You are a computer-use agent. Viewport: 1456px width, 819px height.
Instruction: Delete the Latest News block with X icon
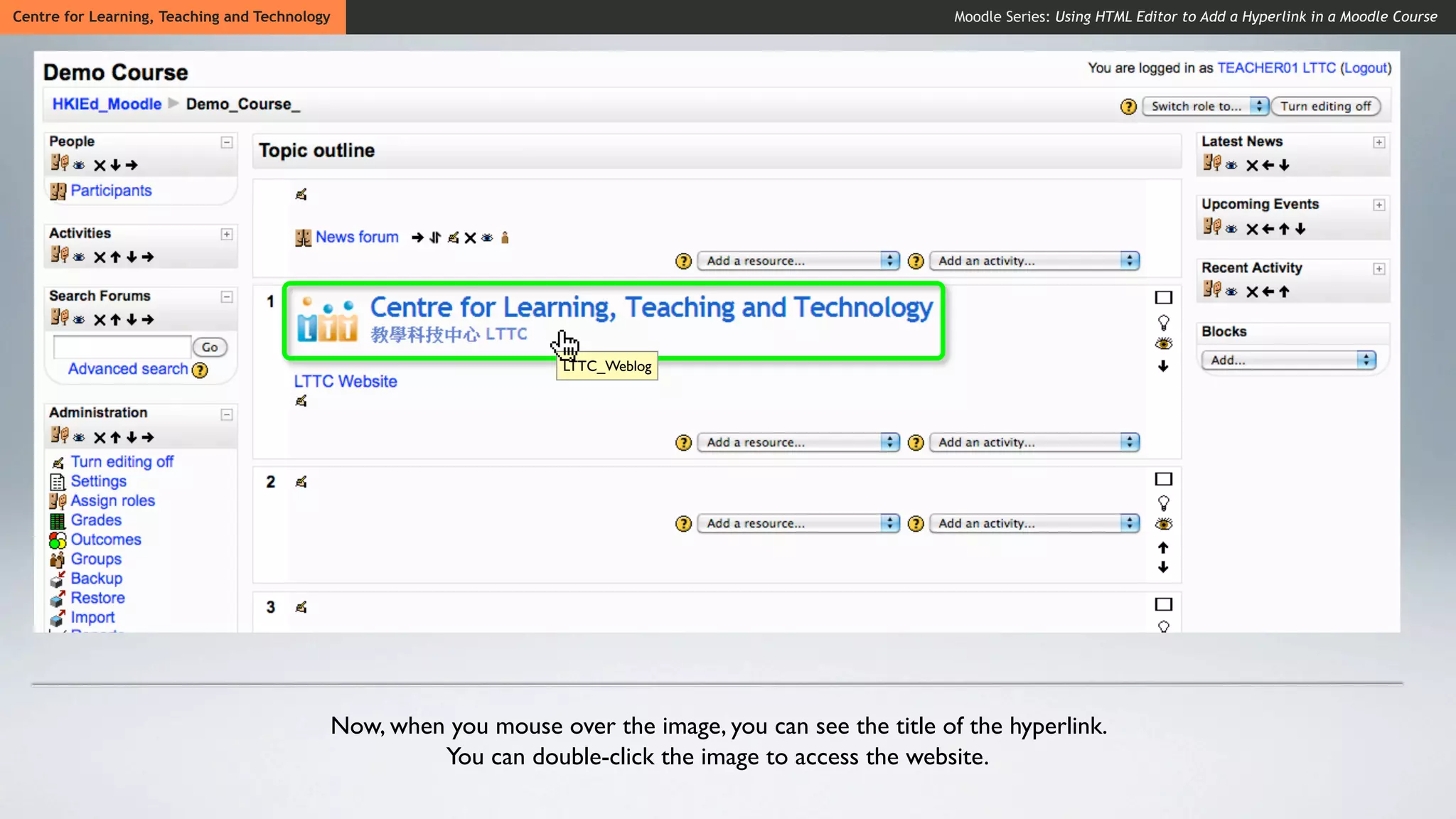point(1252,166)
